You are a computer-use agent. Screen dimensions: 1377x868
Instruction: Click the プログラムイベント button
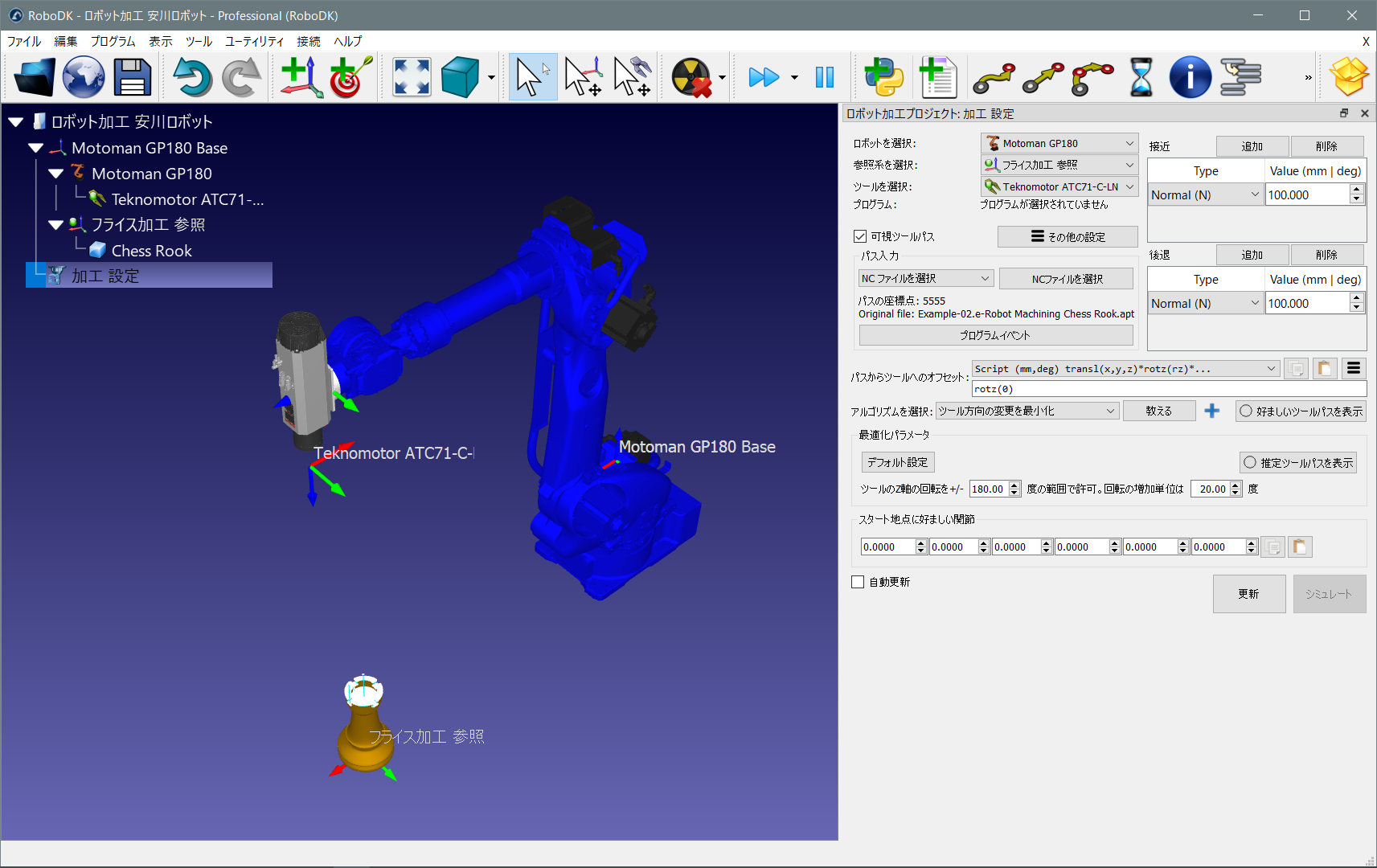[995, 335]
